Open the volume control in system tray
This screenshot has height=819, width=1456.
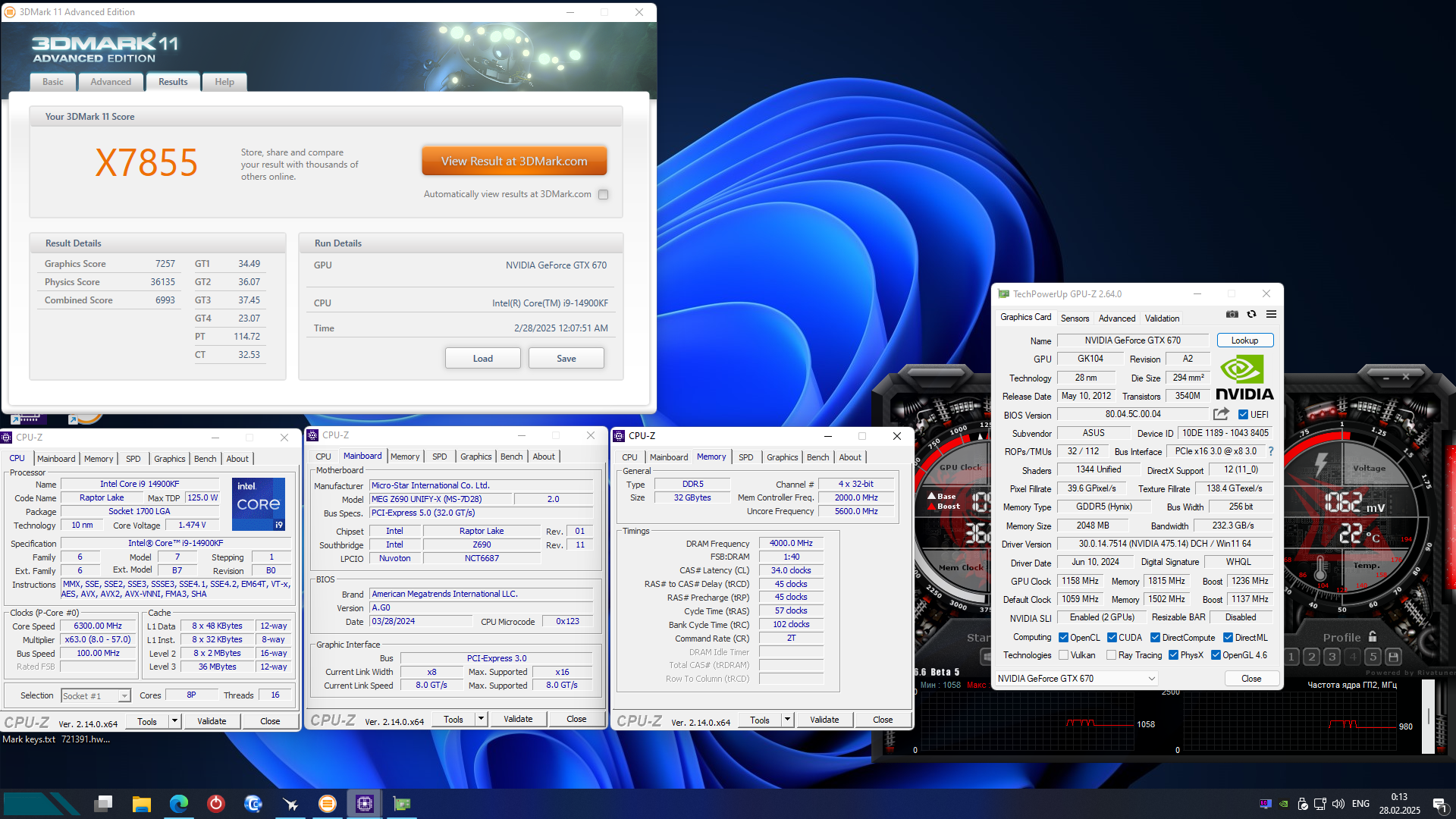coord(1338,804)
